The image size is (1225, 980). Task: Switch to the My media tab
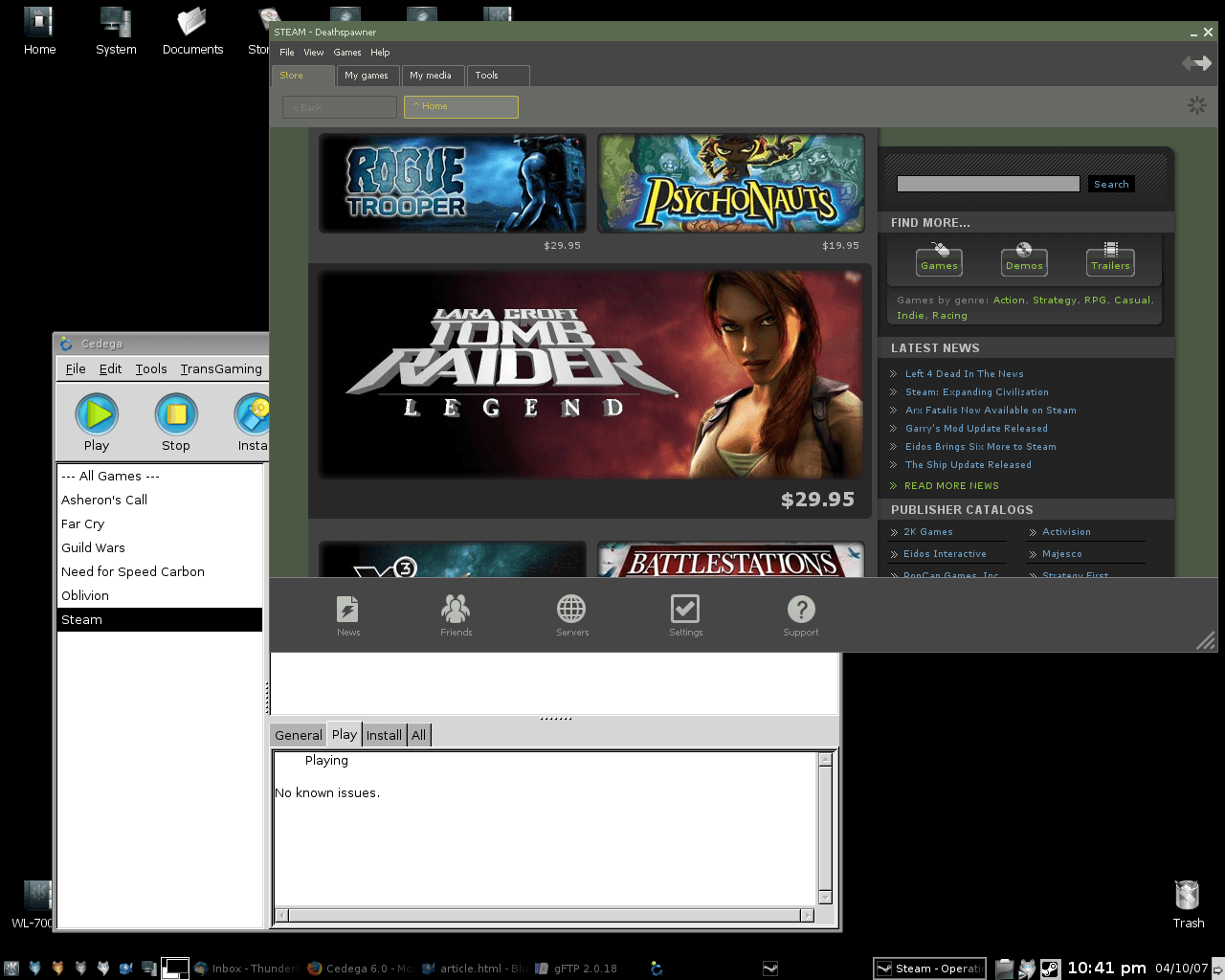pyautogui.click(x=432, y=76)
